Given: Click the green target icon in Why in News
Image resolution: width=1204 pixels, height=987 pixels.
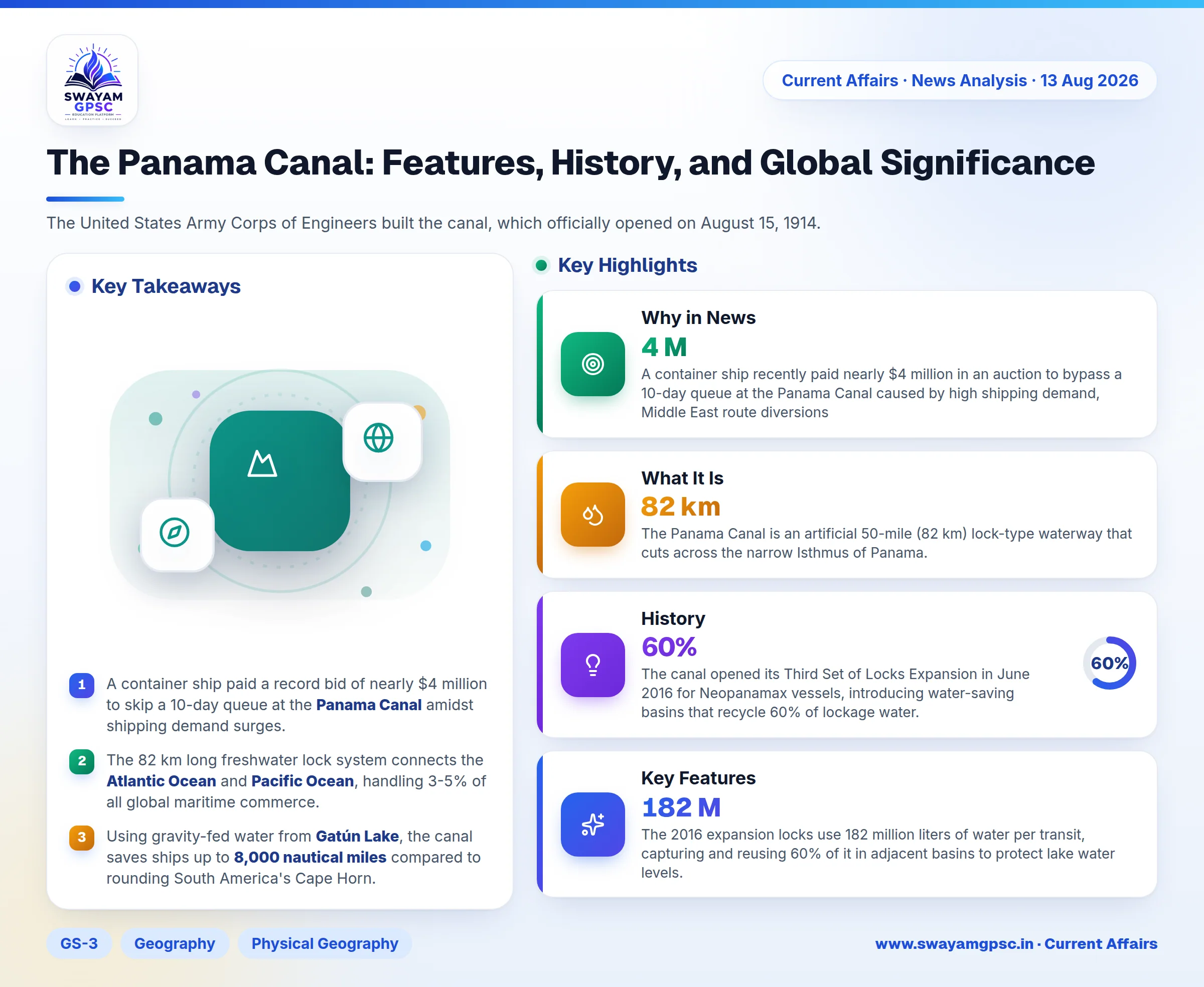Looking at the screenshot, I should click(592, 364).
